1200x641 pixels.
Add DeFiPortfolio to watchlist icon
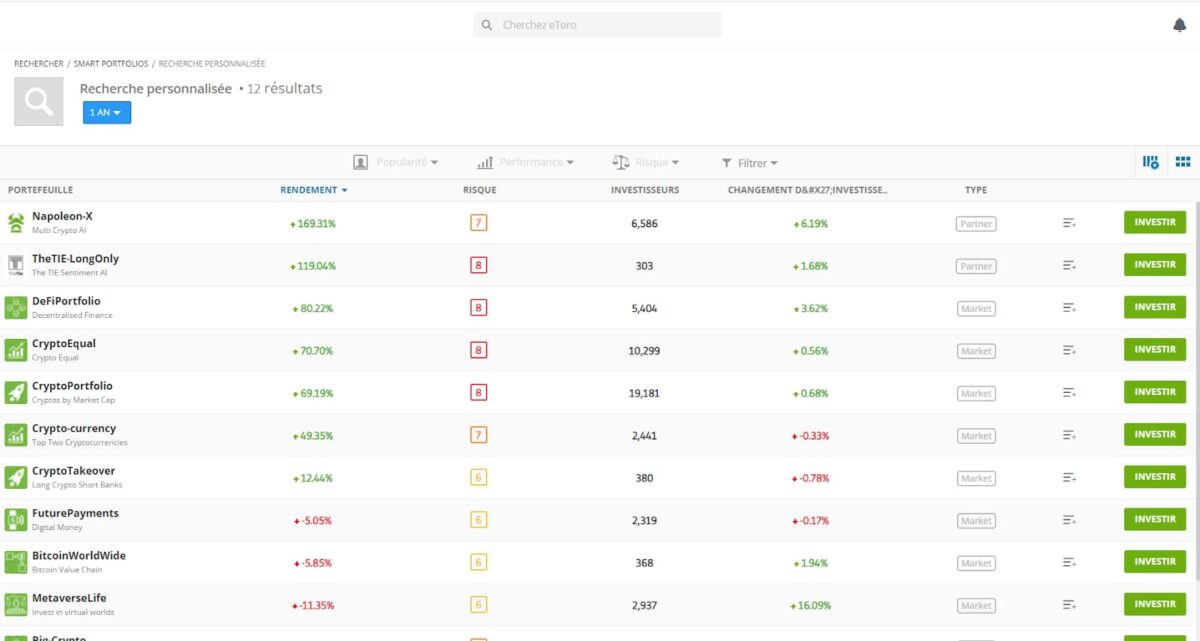(1069, 308)
